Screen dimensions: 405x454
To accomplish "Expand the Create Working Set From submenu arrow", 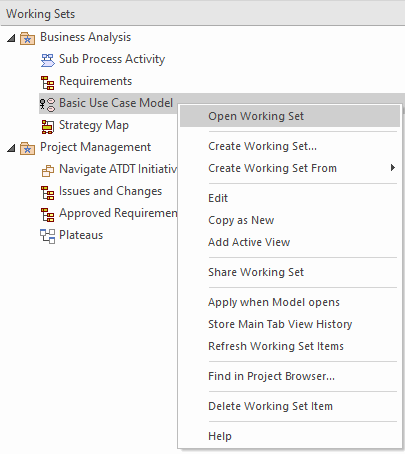I will click(393, 168).
